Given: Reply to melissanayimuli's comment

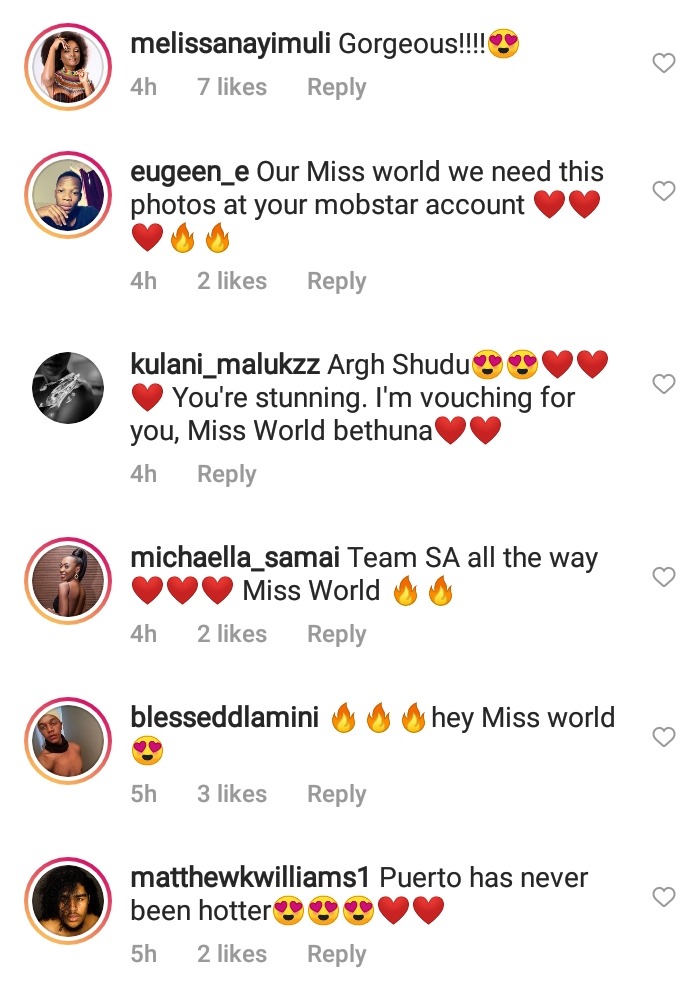Looking at the screenshot, I should pyautogui.click(x=337, y=87).
